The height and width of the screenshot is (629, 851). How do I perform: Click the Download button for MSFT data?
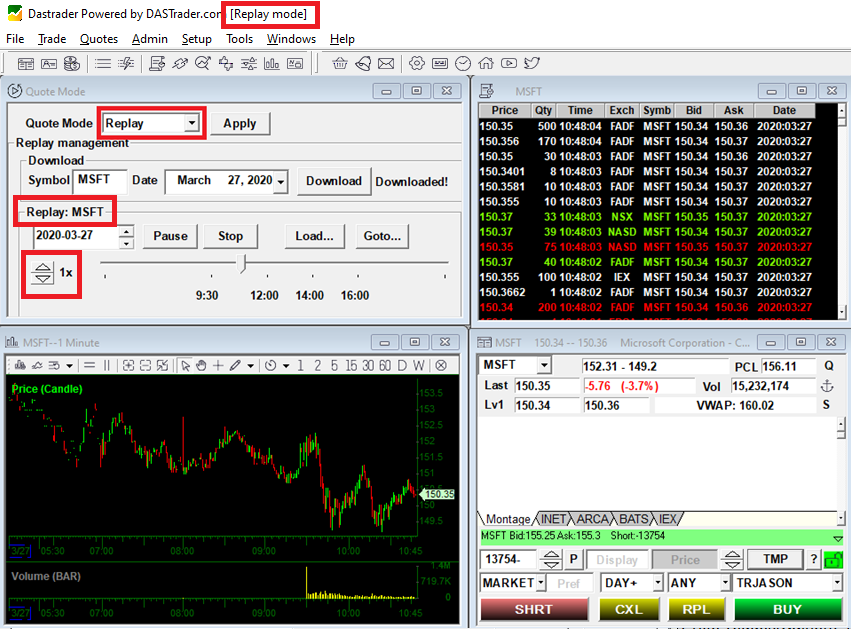pos(333,181)
